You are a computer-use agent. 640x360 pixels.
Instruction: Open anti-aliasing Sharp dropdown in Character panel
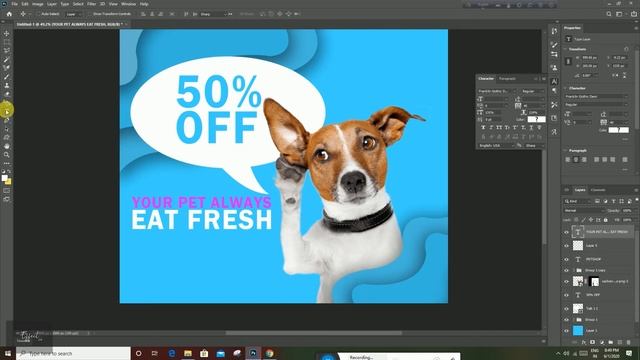pyautogui.click(x=534, y=145)
